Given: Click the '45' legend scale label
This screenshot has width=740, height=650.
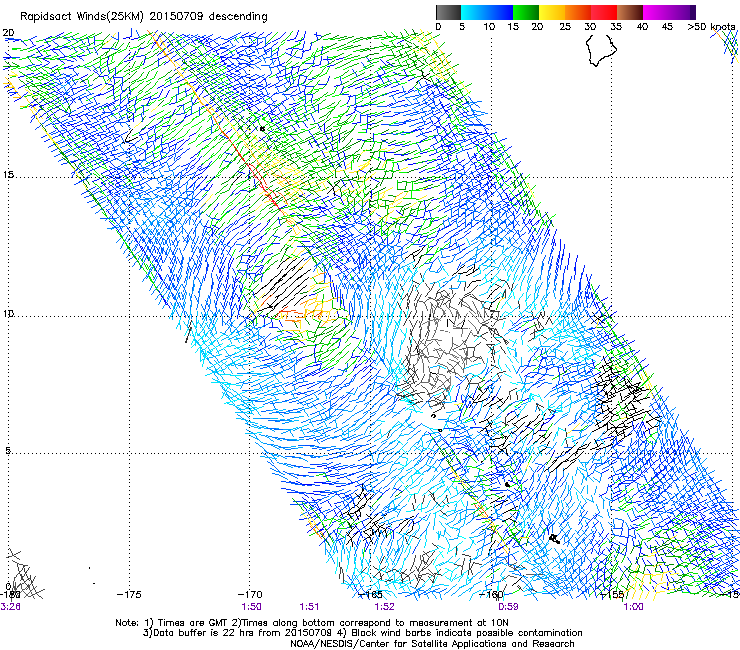Looking at the screenshot, I should point(667,26).
